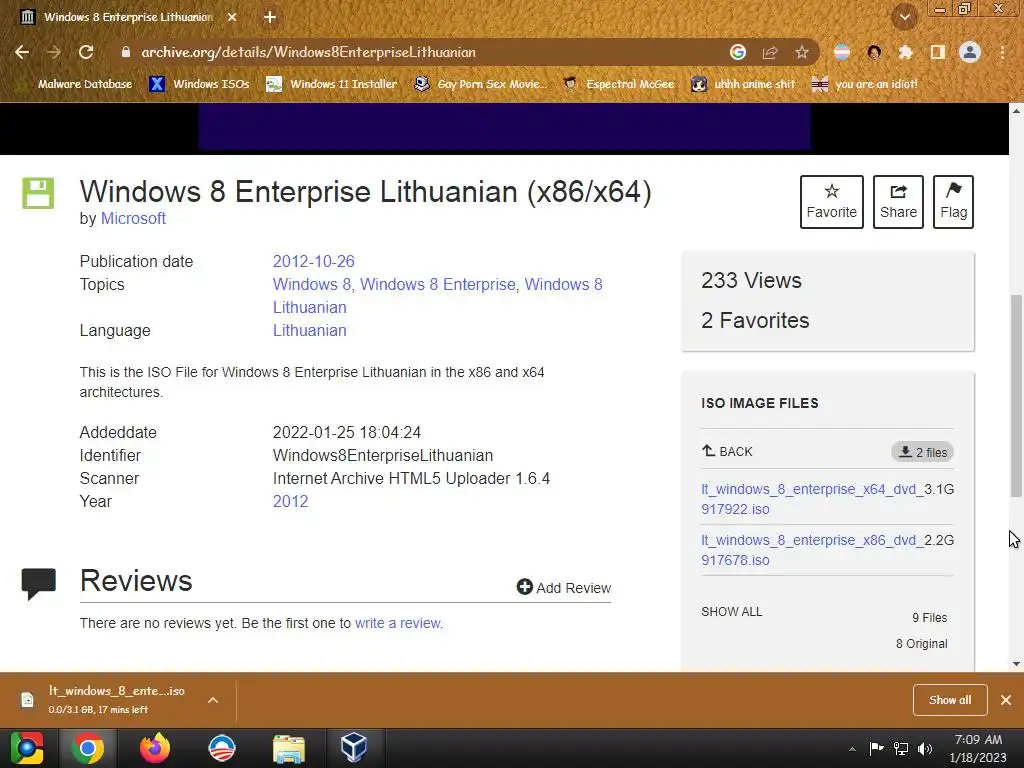Click Show all downloads button
This screenshot has height=768, width=1024.
point(950,700)
